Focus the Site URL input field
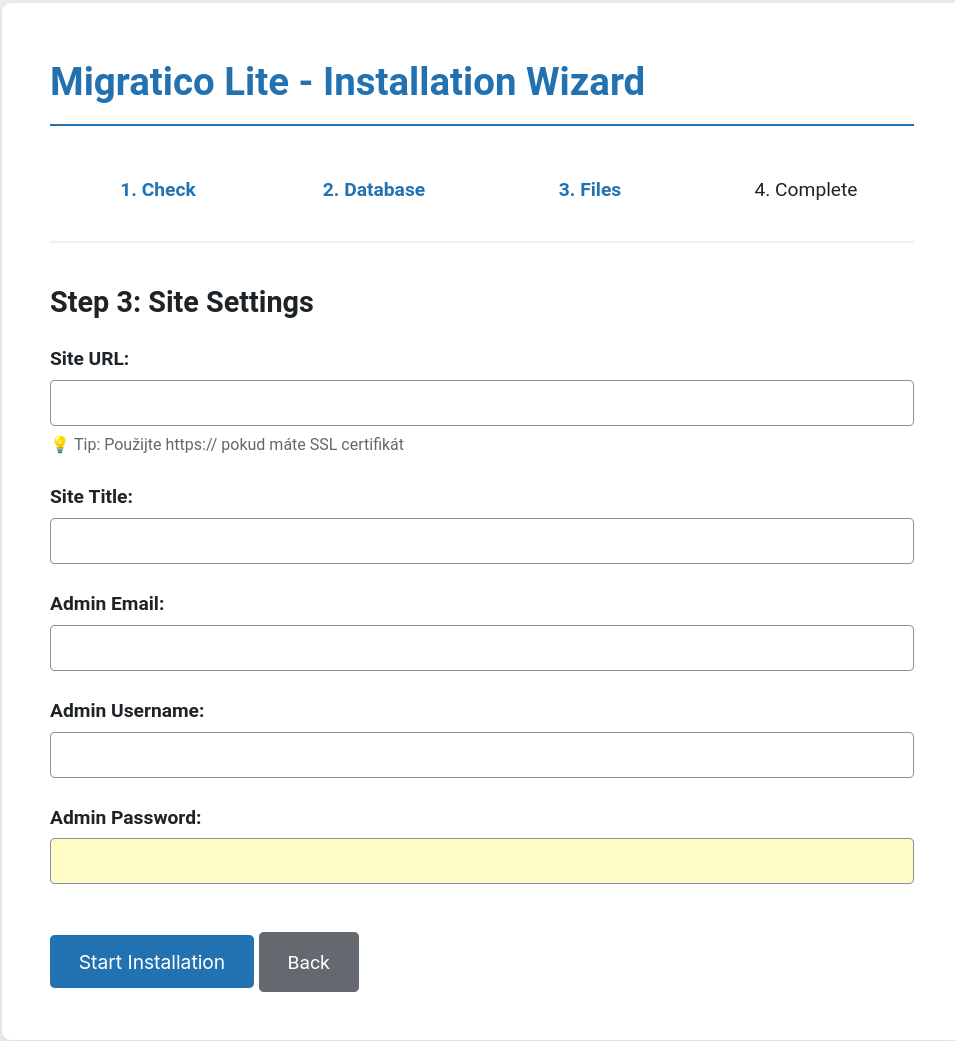Viewport: 955px width, 1041px height. (482, 403)
